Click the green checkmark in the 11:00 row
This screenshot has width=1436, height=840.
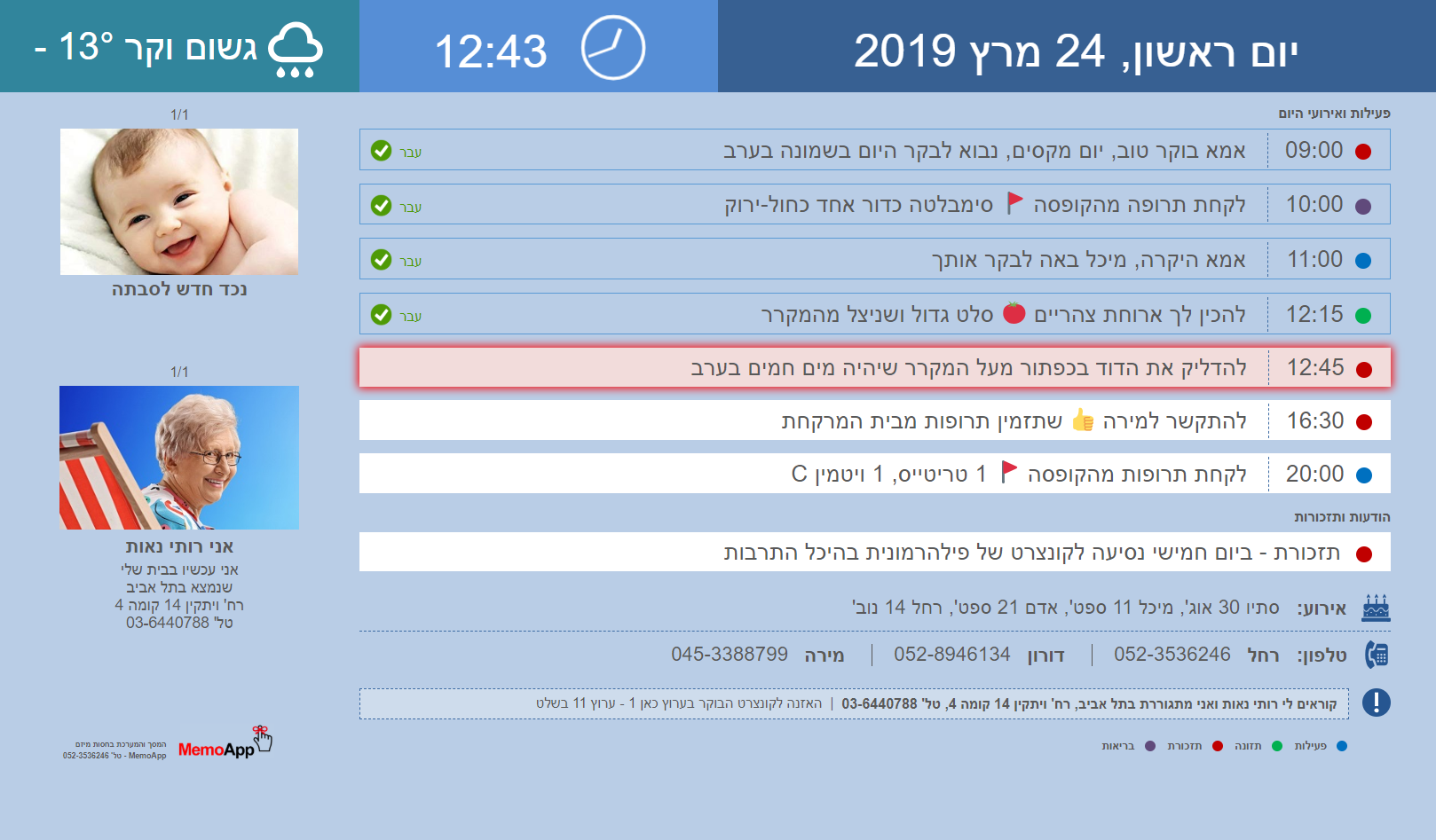click(381, 260)
